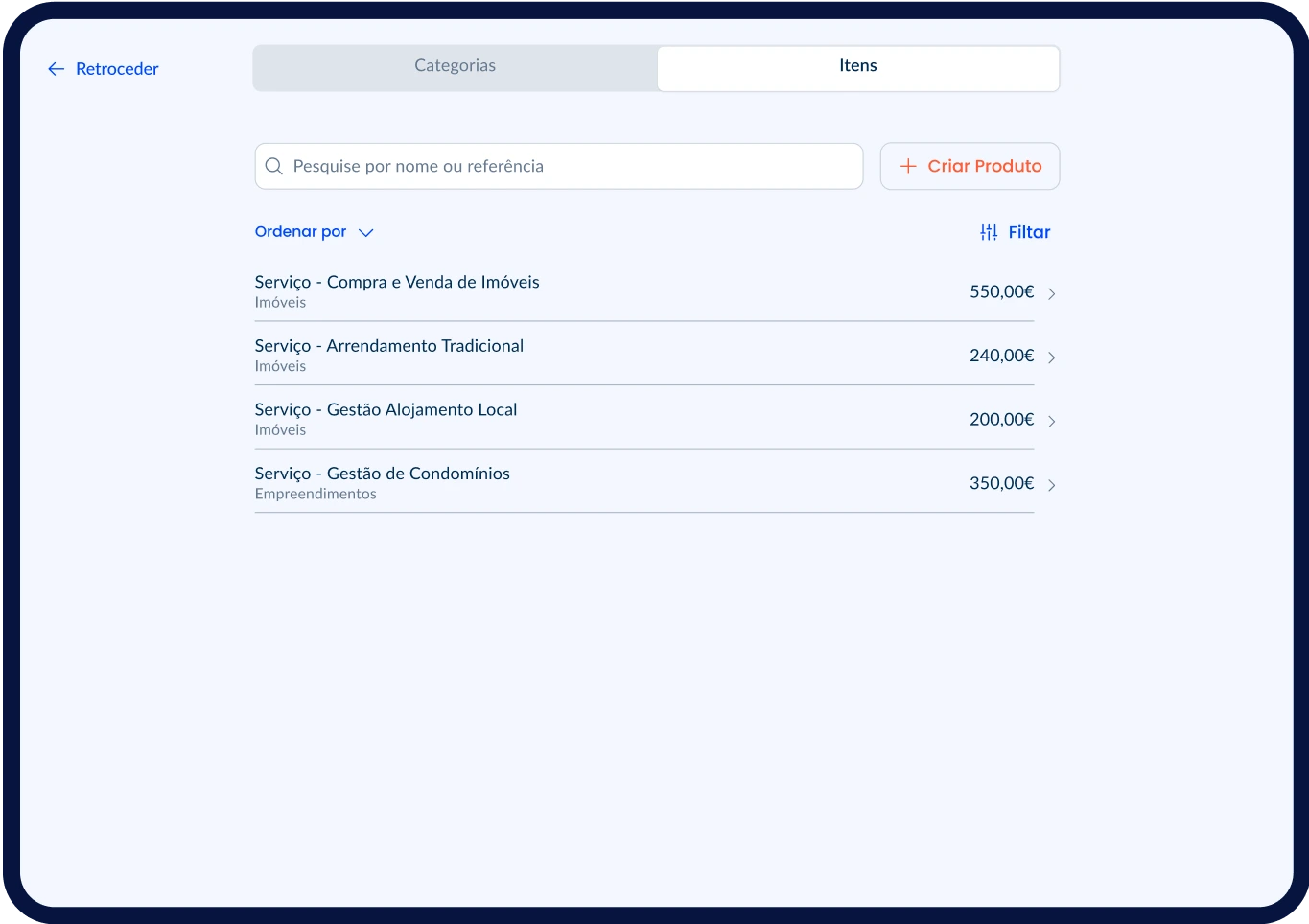The image size is (1309, 924).
Task: Open chevron for Arrendamento Tradicional row
Action: 1051,358
